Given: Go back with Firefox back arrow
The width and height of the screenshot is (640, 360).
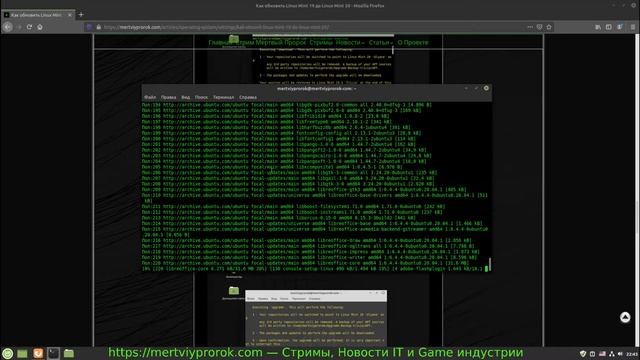Looking at the screenshot, I should pyautogui.click(x=8, y=27).
